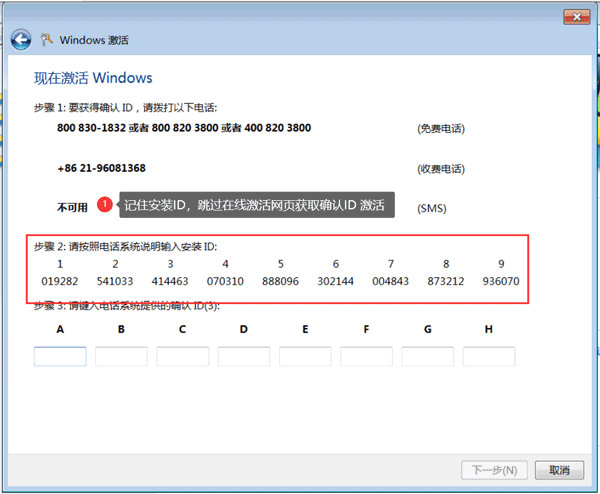The width and height of the screenshot is (600, 494).
Task: Click the 下一步(N) button
Action: [x=494, y=470]
